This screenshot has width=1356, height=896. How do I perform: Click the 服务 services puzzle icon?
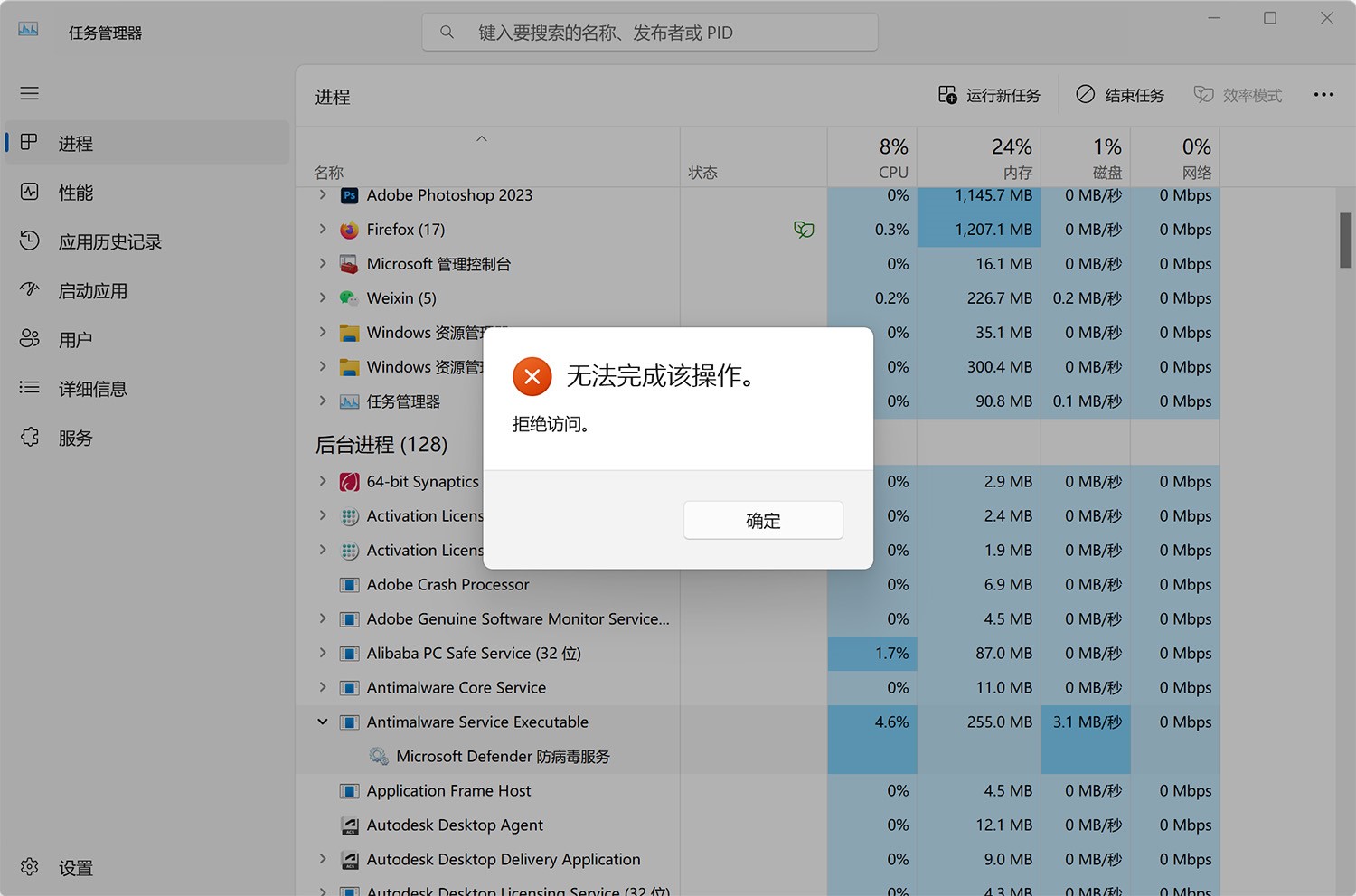[x=30, y=438]
